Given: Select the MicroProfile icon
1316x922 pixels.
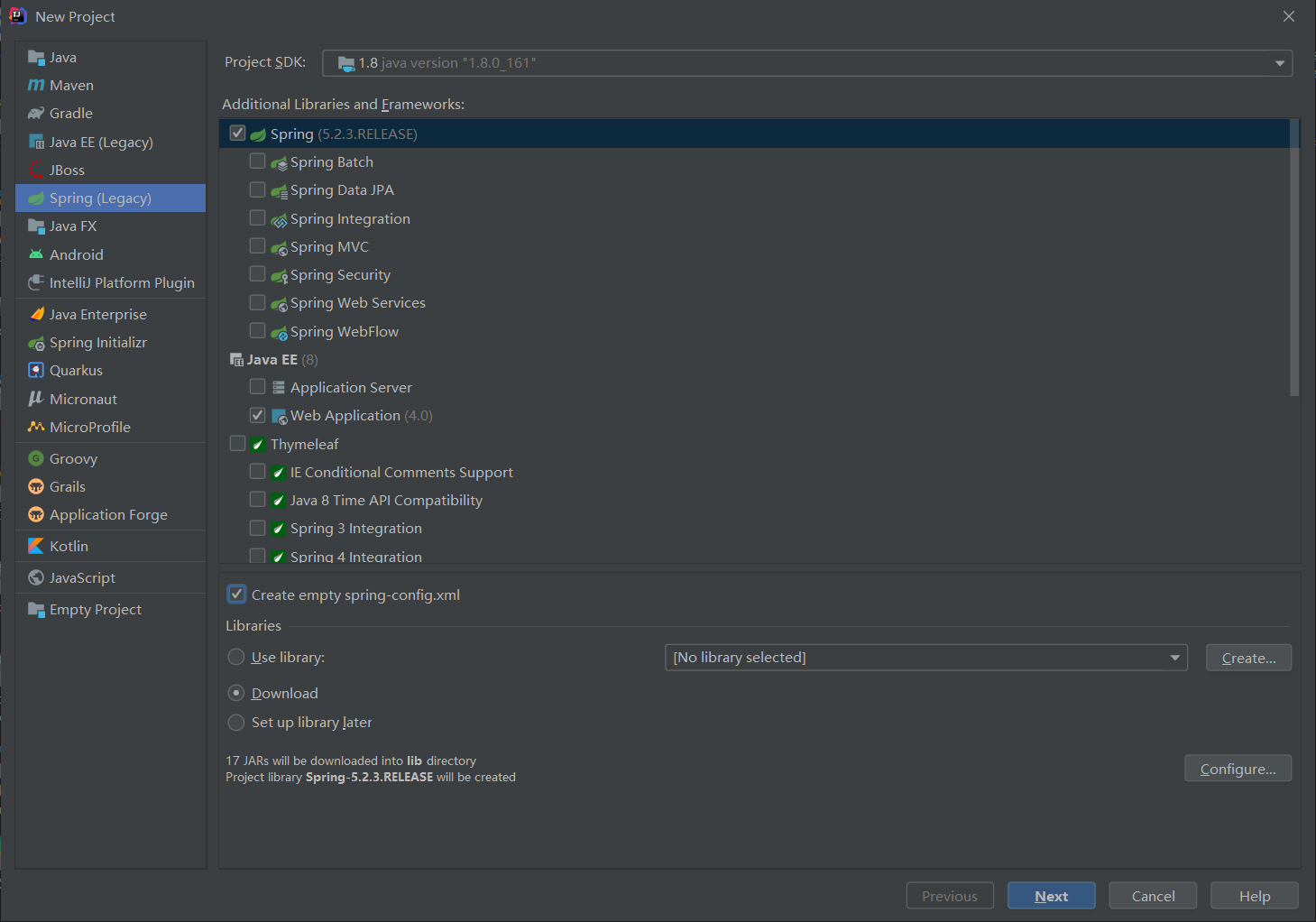Looking at the screenshot, I should (36, 427).
